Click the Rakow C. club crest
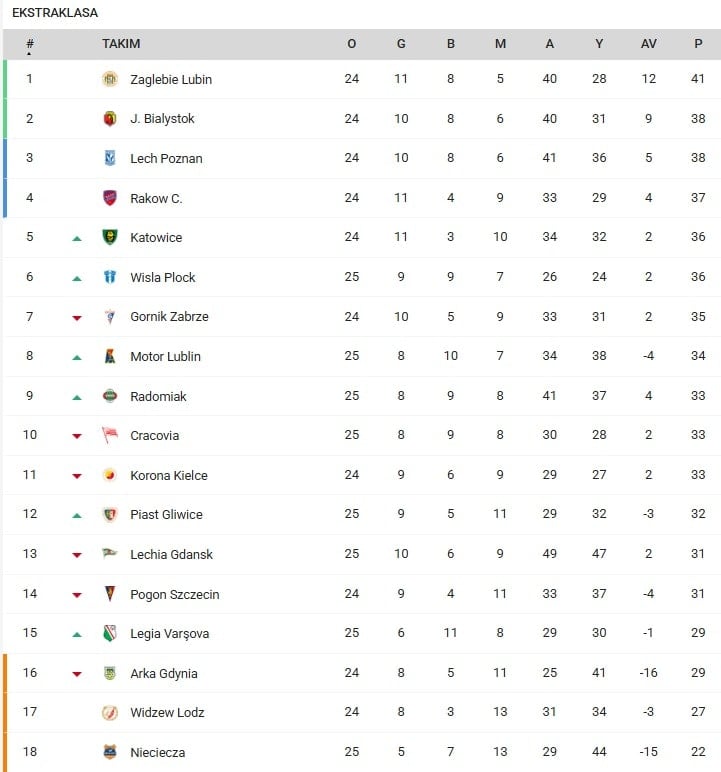 click(x=110, y=198)
